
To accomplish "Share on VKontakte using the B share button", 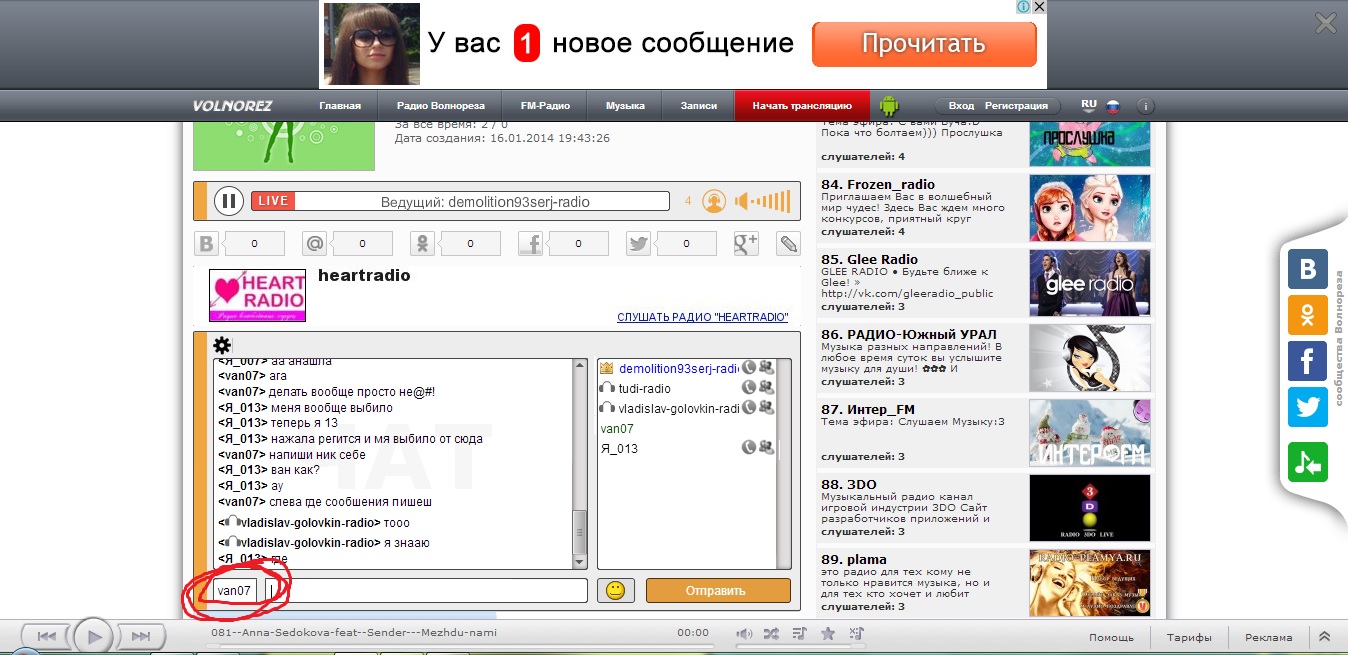I will [x=207, y=243].
